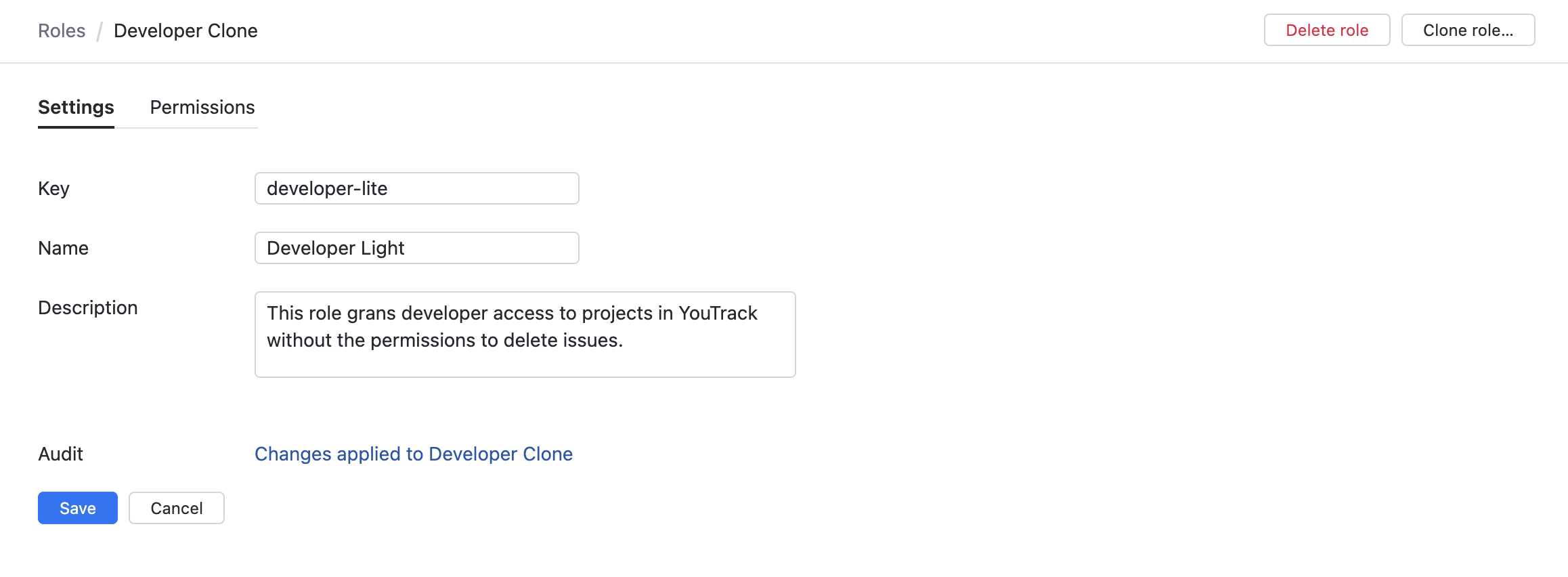This screenshot has width=1568, height=577.
Task: Click the Description field label
Action: (87, 308)
